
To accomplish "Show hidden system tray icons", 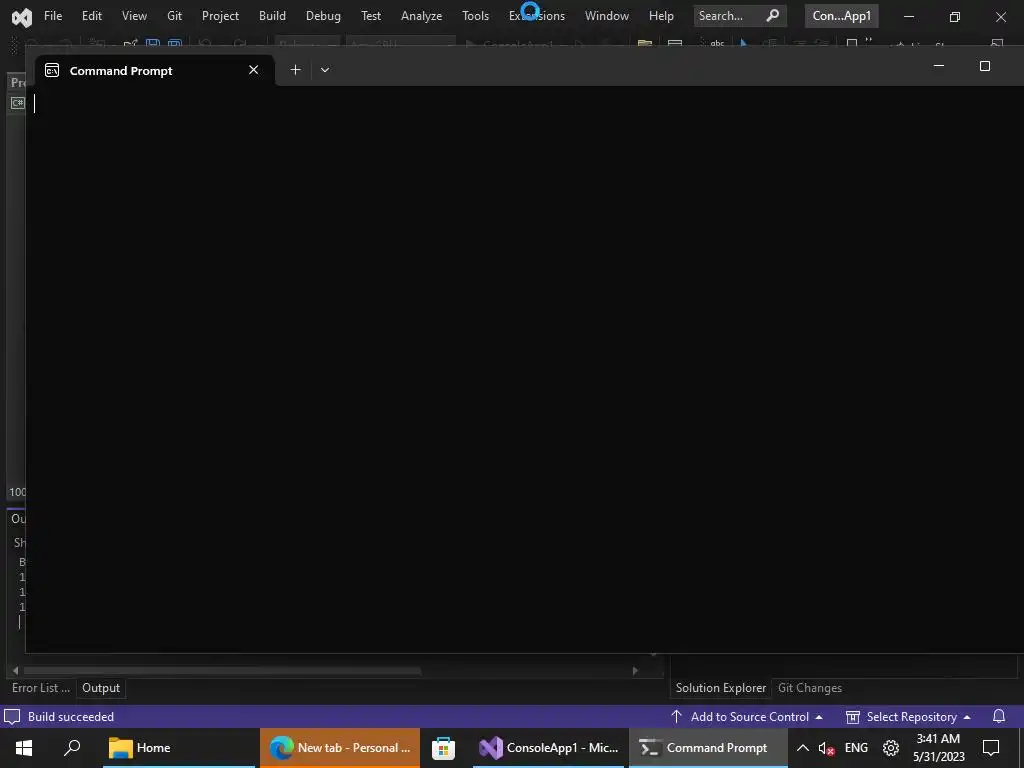I will click(803, 748).
